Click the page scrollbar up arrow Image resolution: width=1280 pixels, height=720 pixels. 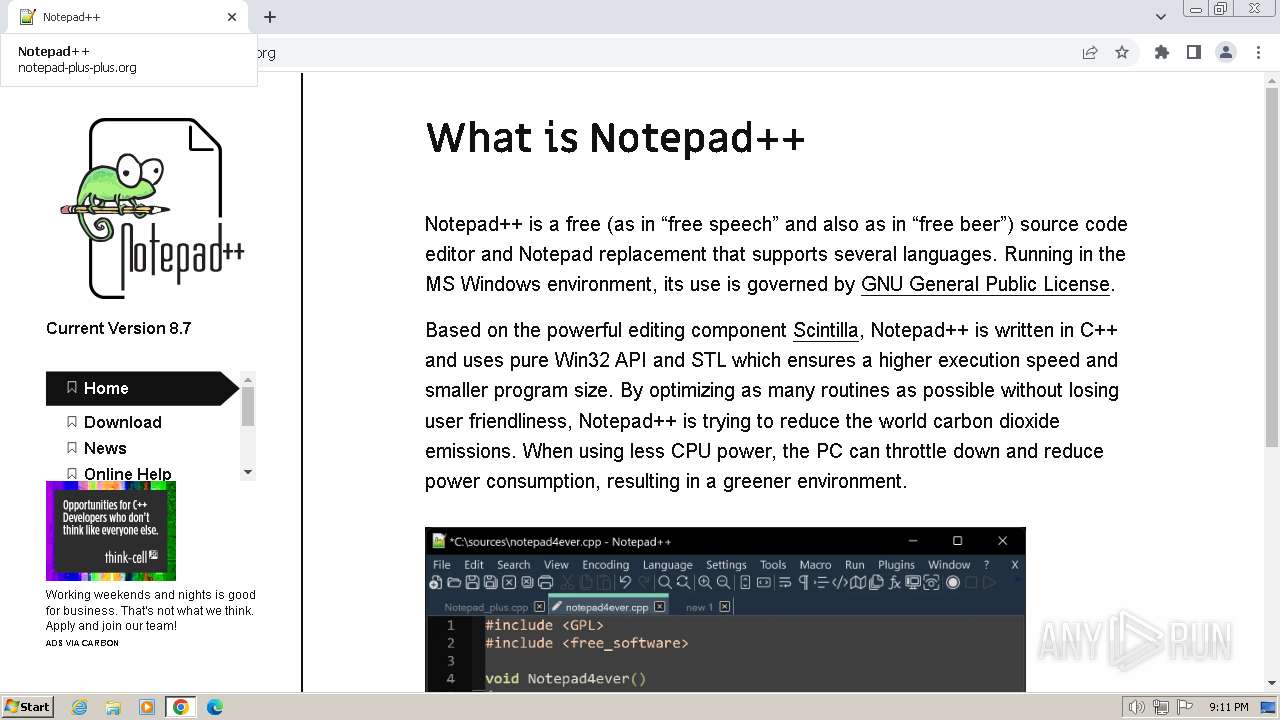point(1272,80)
